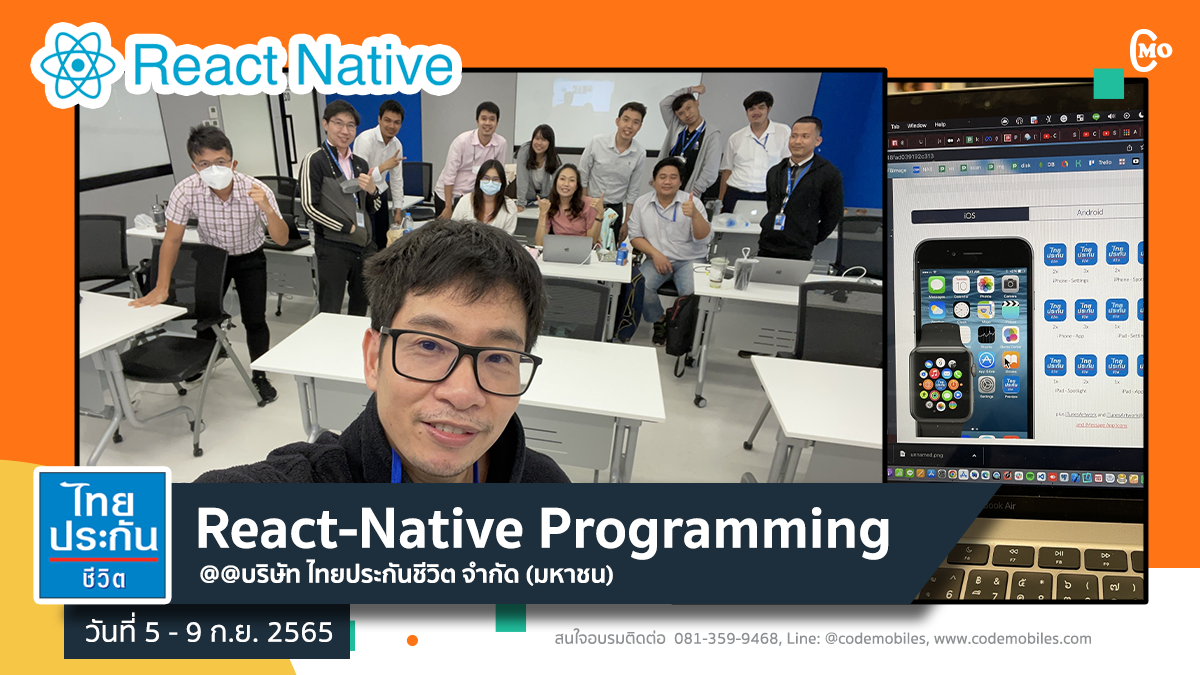Follow the iMessage App Icons link
1200x675 pixels.
(x=1100, y=424)
